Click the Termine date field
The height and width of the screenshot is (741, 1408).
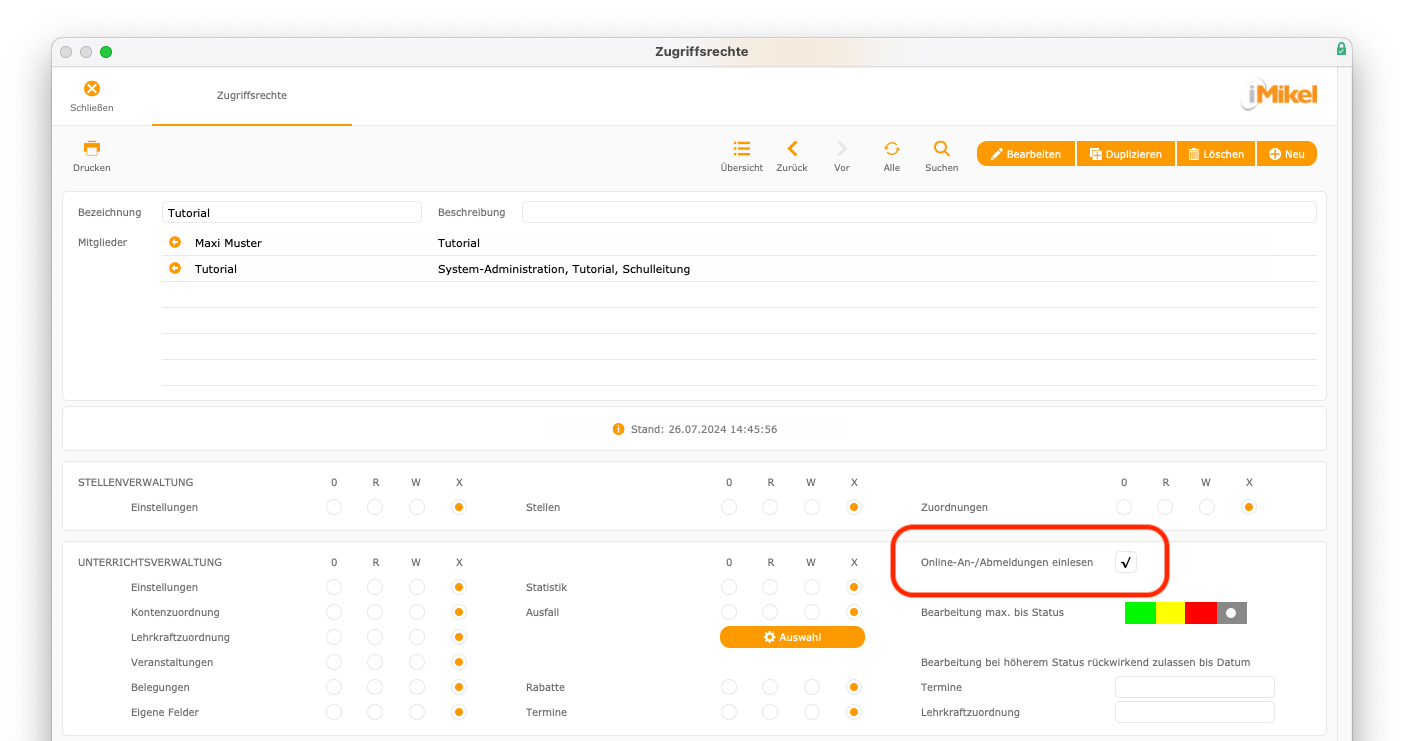pyautogui.click(x=1195, y=687)
